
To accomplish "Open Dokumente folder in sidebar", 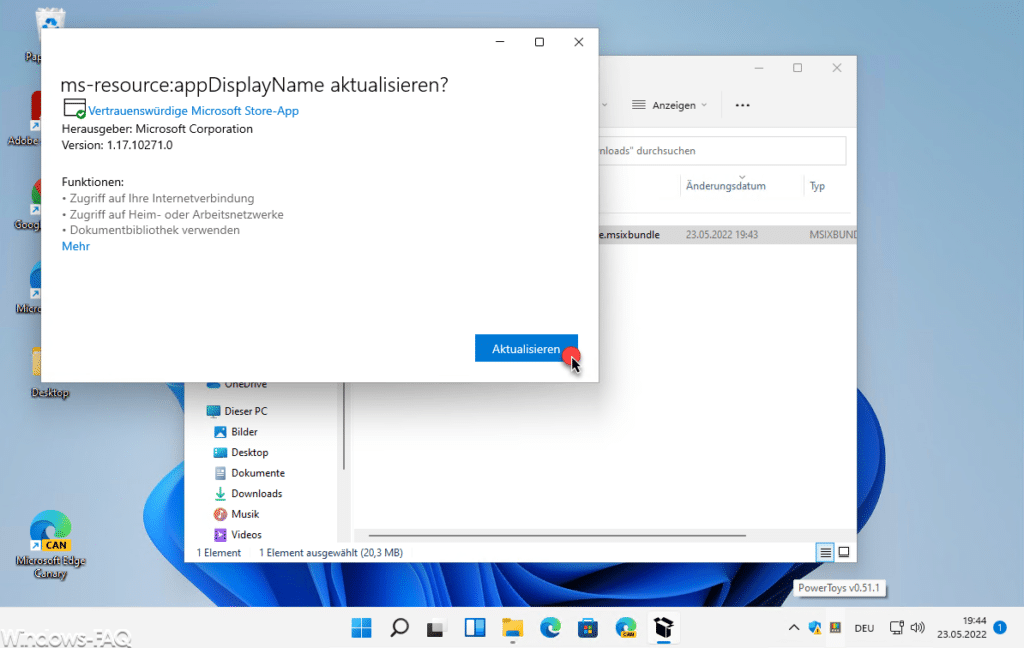I will point(258,473).
